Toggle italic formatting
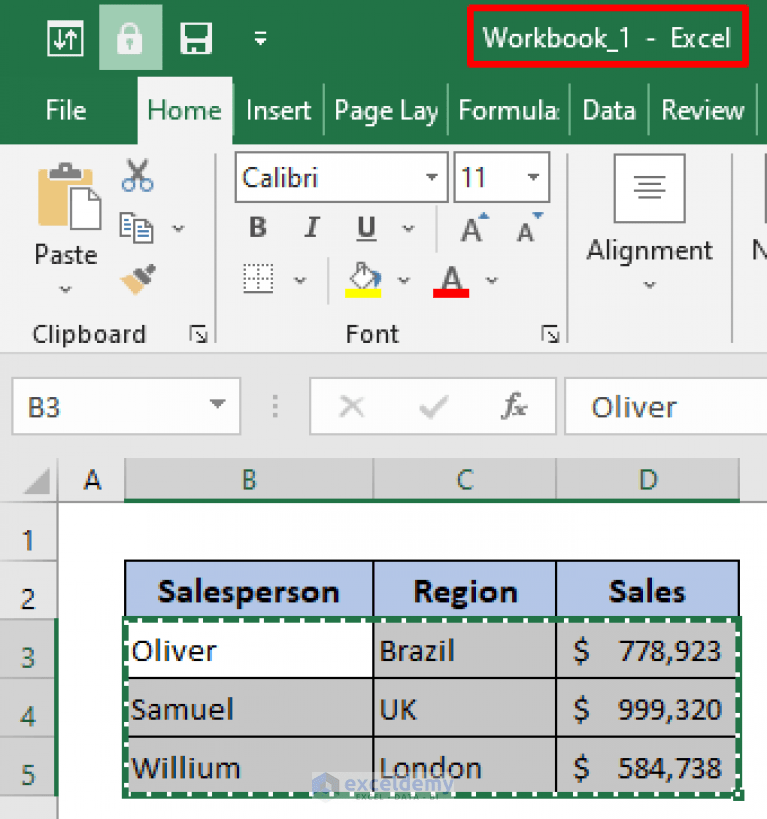The image size is (767, 819). tap(311, 227)
